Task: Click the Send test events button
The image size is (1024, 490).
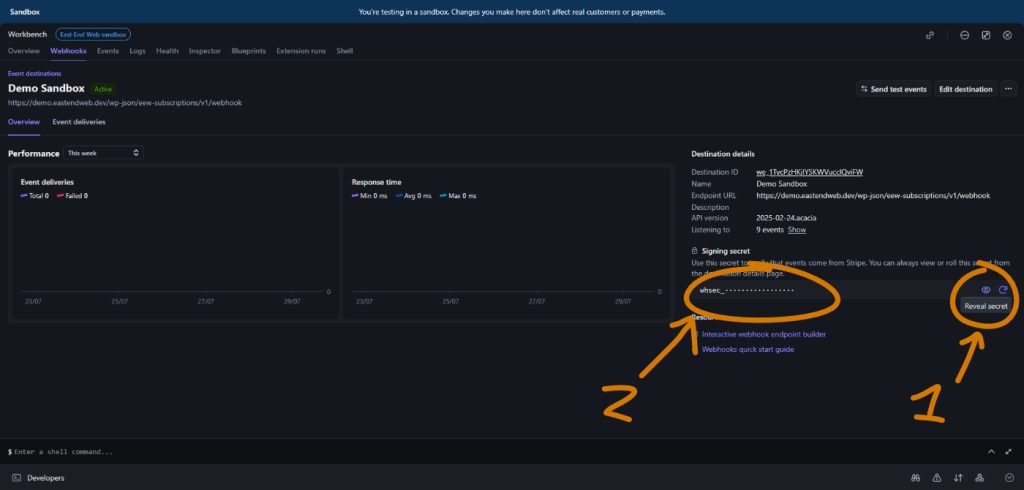Action: (x=893, y=89)
